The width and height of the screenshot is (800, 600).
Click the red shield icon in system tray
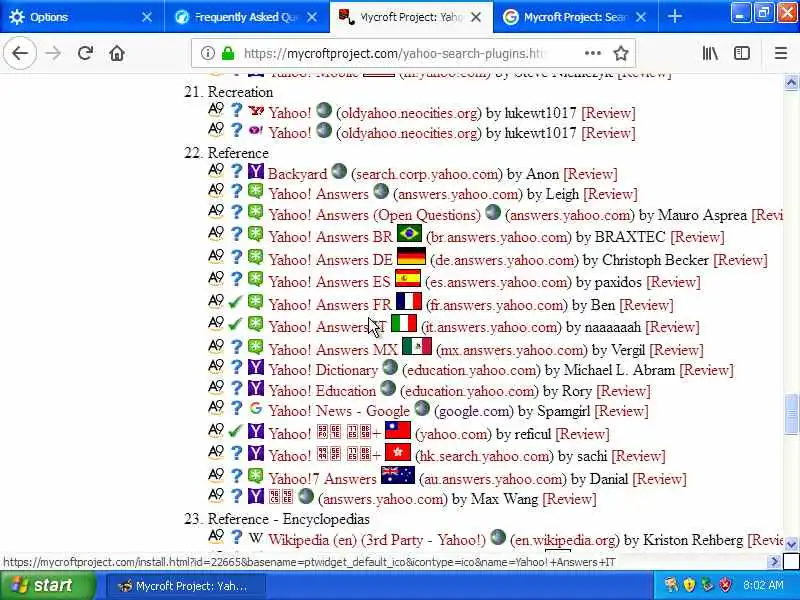[725, 584]
